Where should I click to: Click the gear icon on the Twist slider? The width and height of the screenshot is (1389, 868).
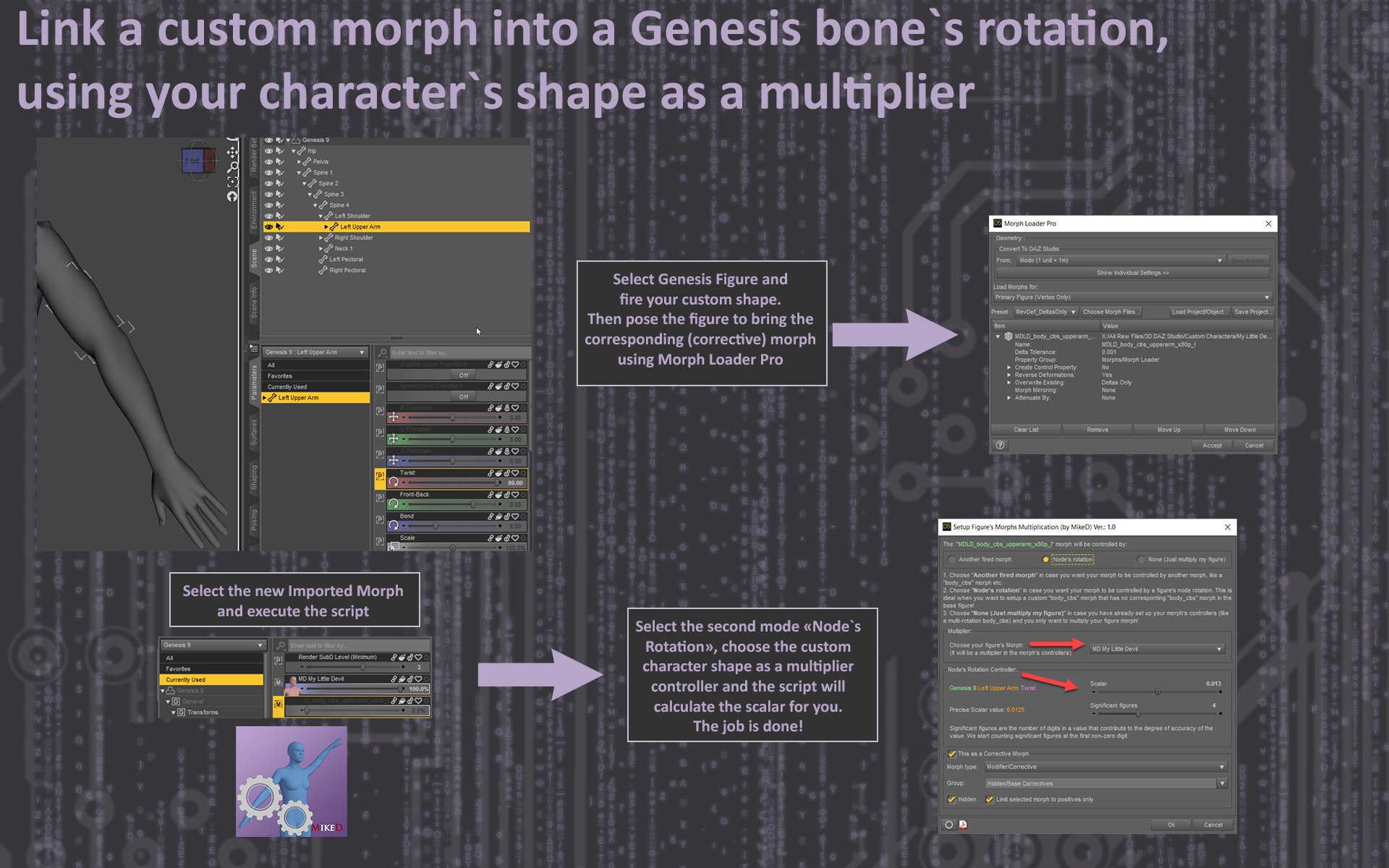(523, 474)
